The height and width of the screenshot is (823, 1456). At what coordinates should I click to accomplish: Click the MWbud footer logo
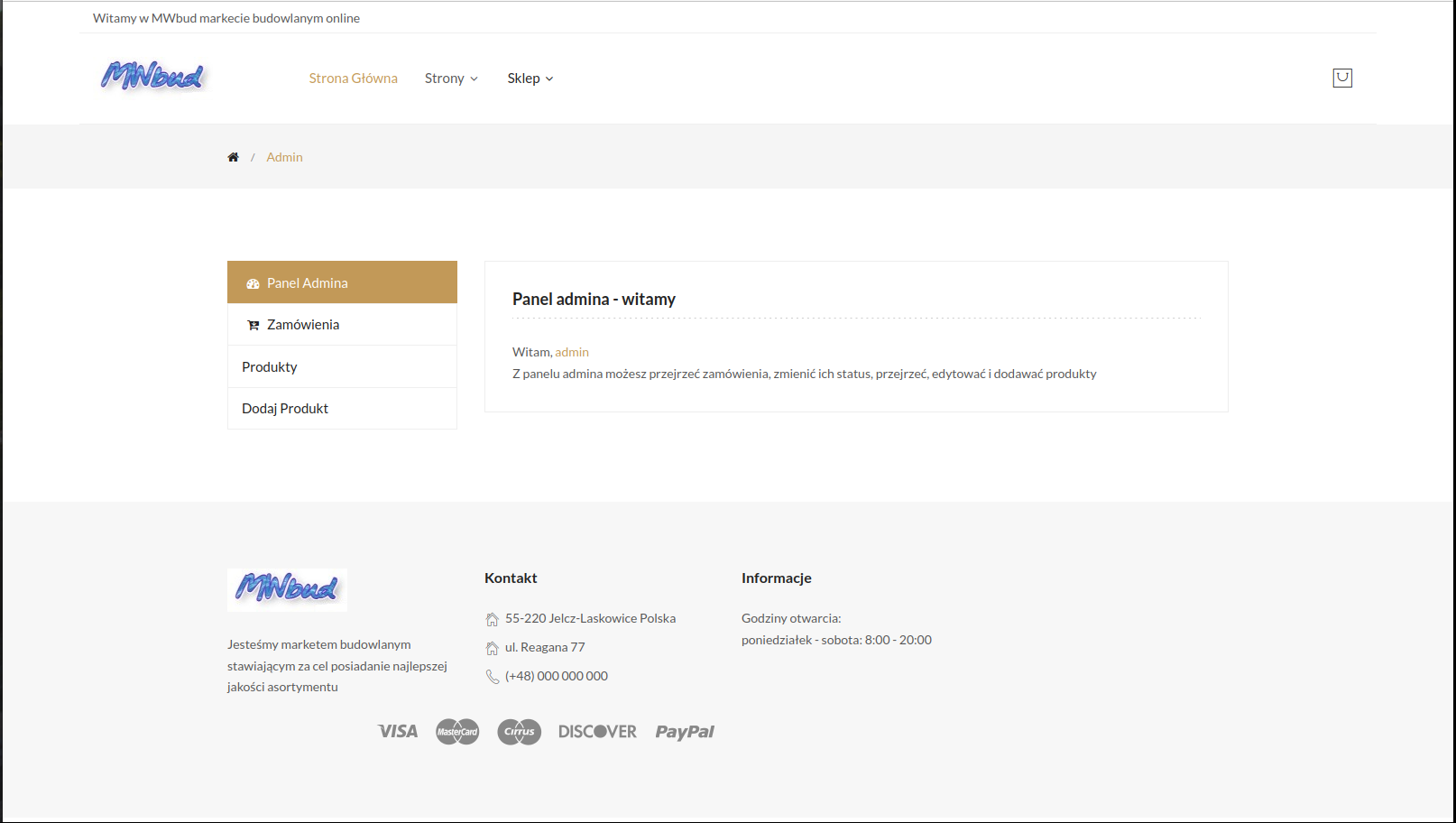click(x=287, y=589)
